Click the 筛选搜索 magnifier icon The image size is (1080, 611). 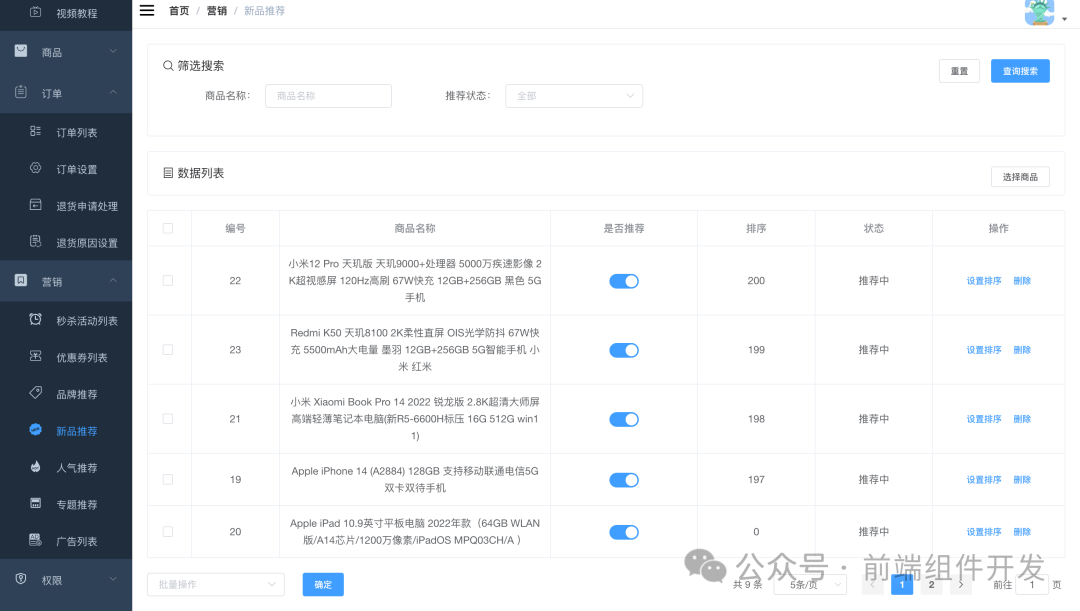pos(167,65)
